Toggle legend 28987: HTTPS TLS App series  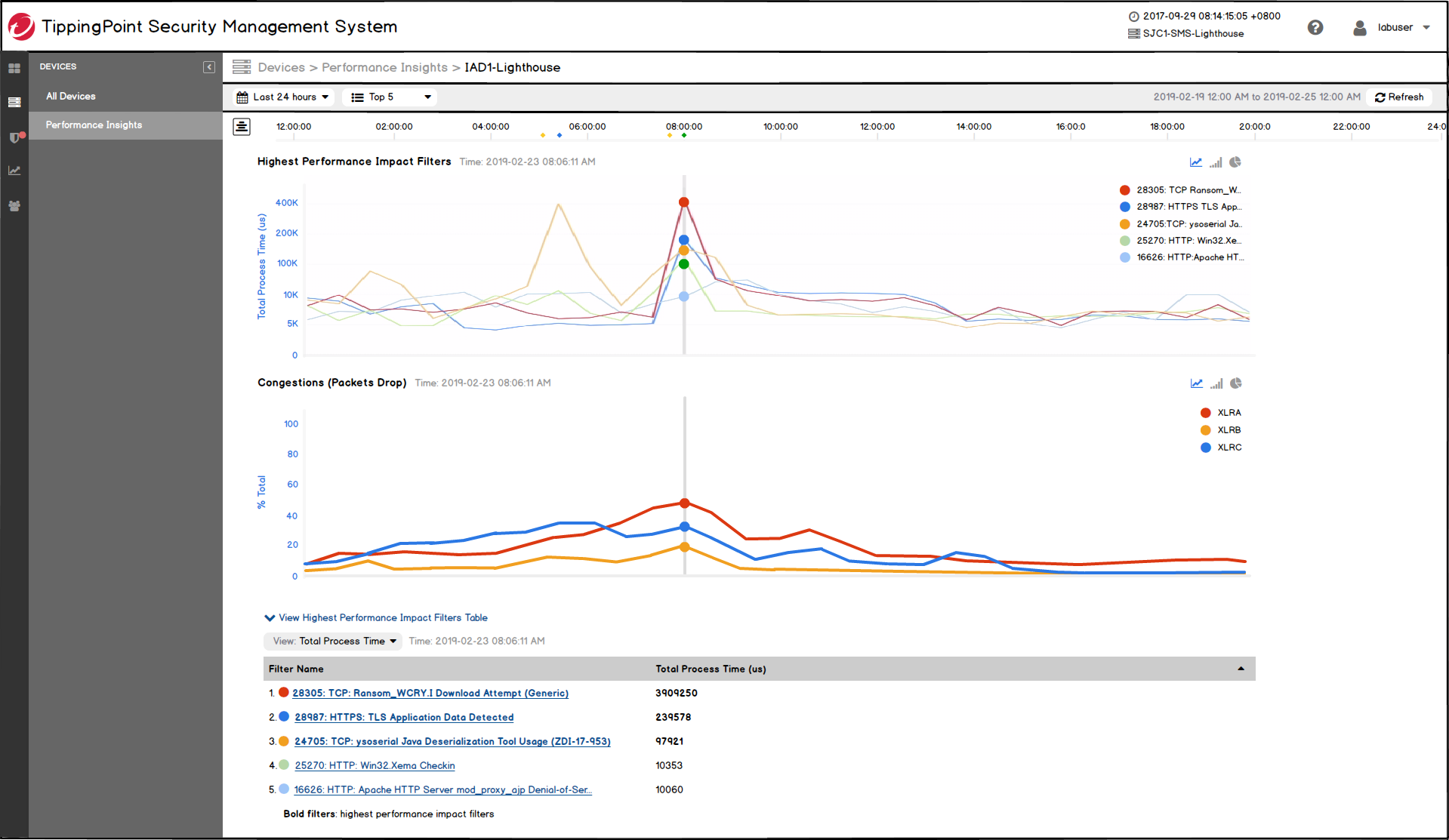1180,207
